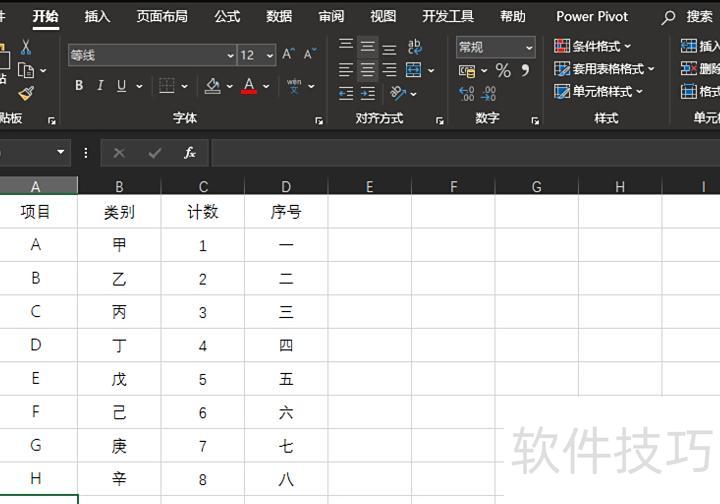This screenshot has height=504, width=720.
Task: Open the 公式 ribbon tab
Action: point(227,16)
